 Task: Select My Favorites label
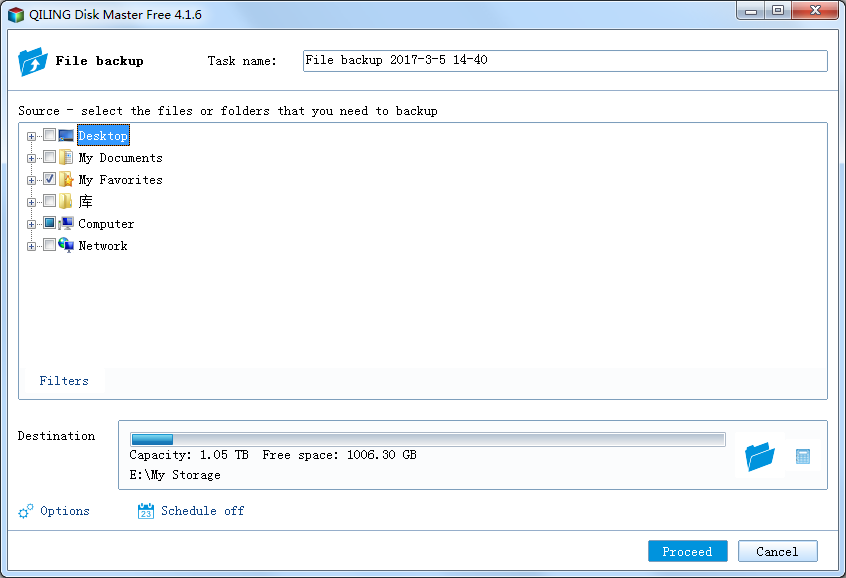(x=120, y=180)
